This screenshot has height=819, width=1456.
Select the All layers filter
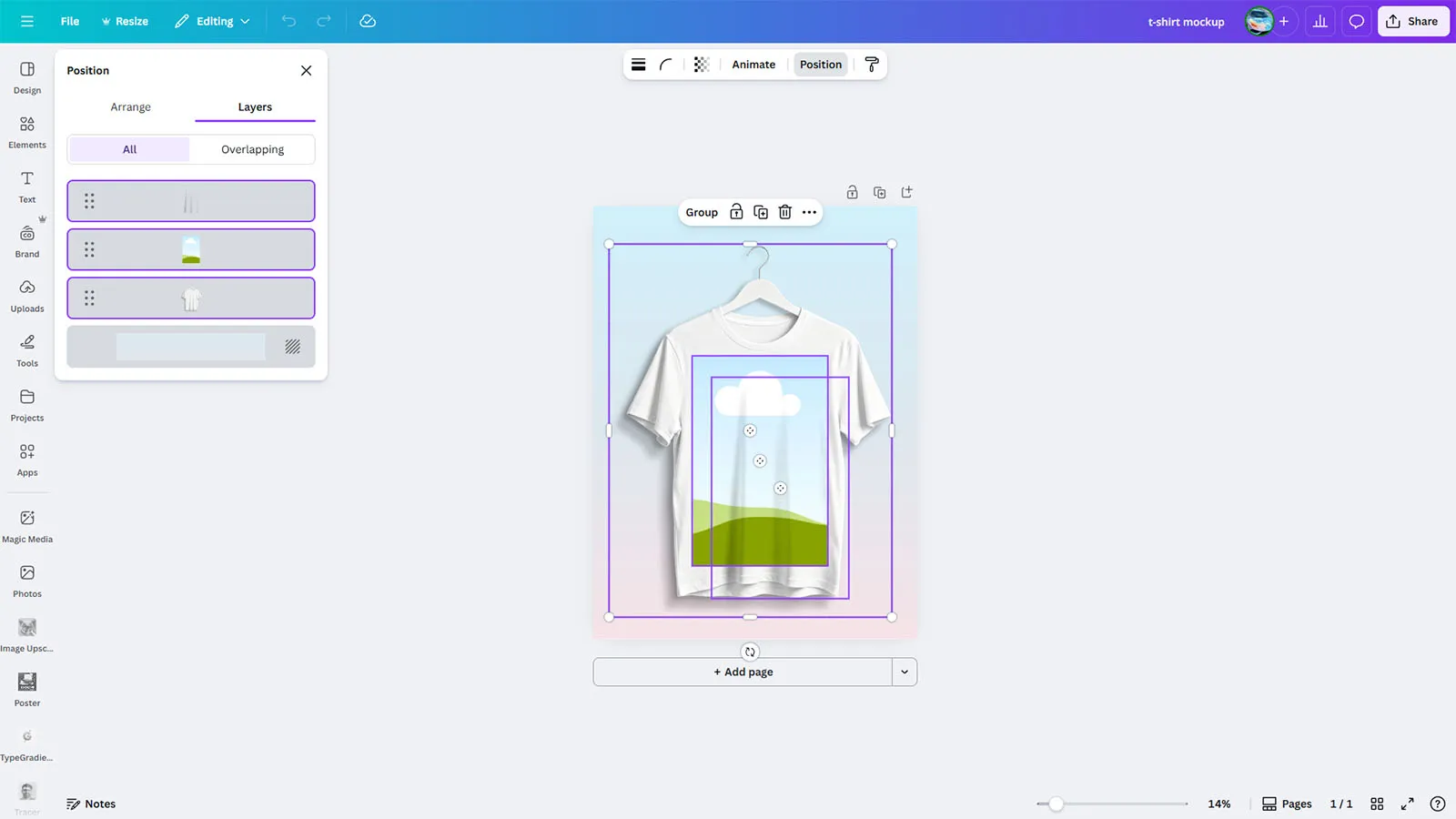tap(129, 149)
